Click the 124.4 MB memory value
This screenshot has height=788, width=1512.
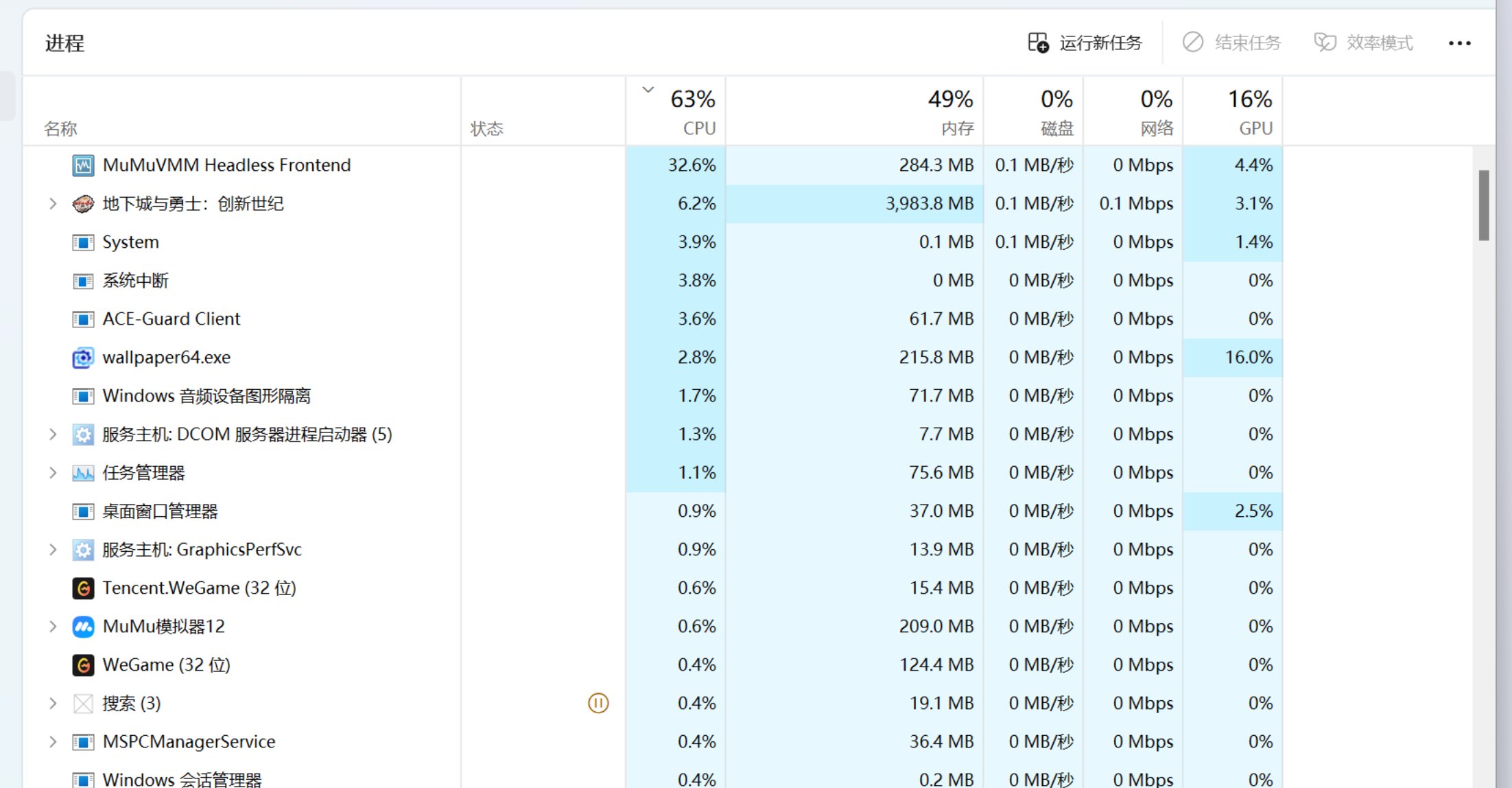click(936, 665)
